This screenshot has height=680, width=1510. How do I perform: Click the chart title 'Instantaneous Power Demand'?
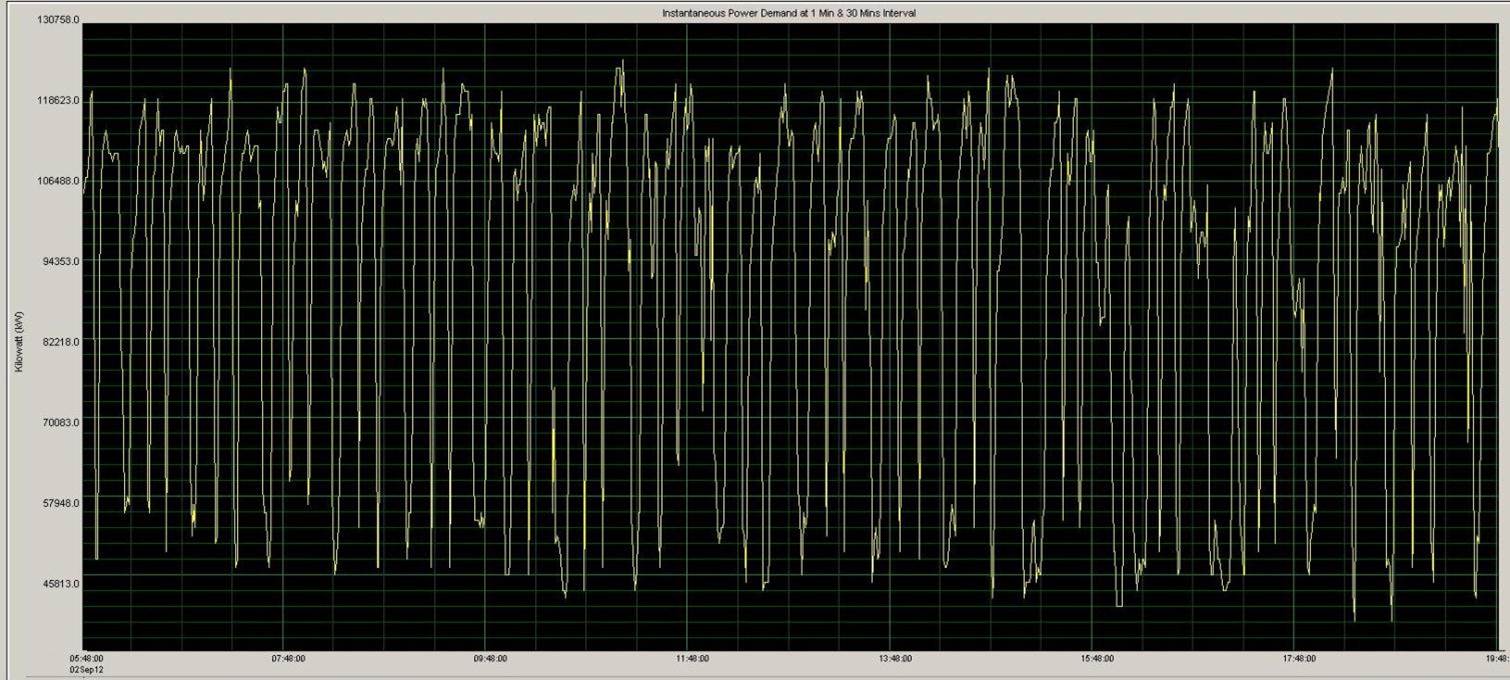point(788,13)
